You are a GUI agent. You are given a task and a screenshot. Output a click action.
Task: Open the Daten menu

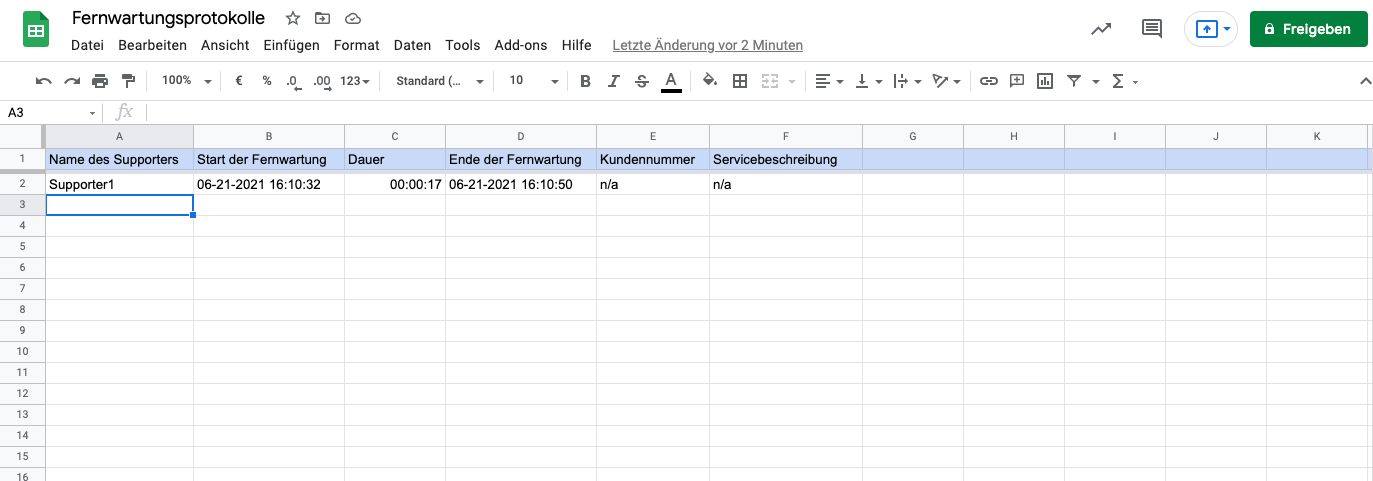pyautogui.click(x=412, y=45)
